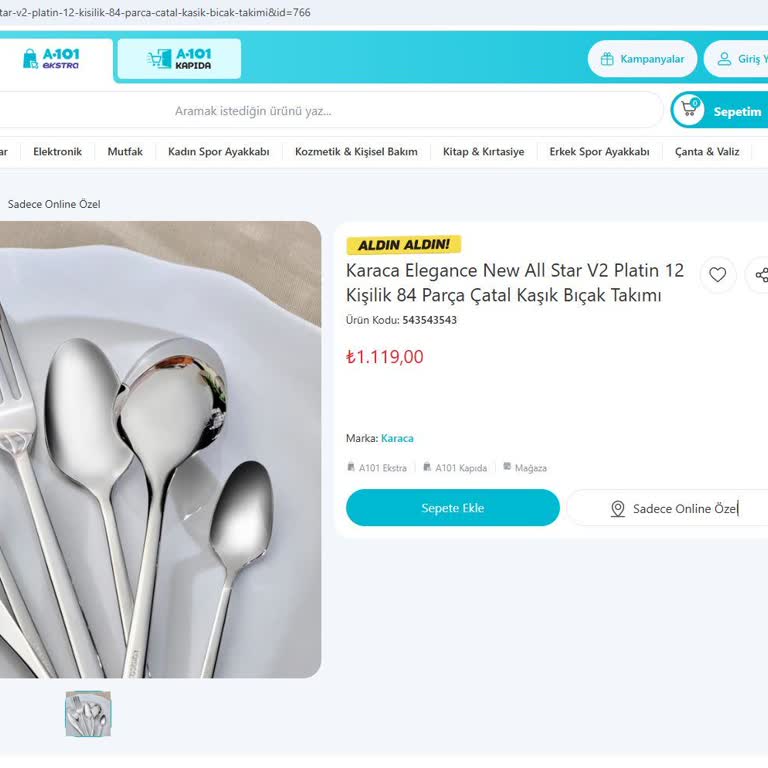Open the shopping cart (Sepetim) icon
The image size is (768, 768).
[689, 110]
